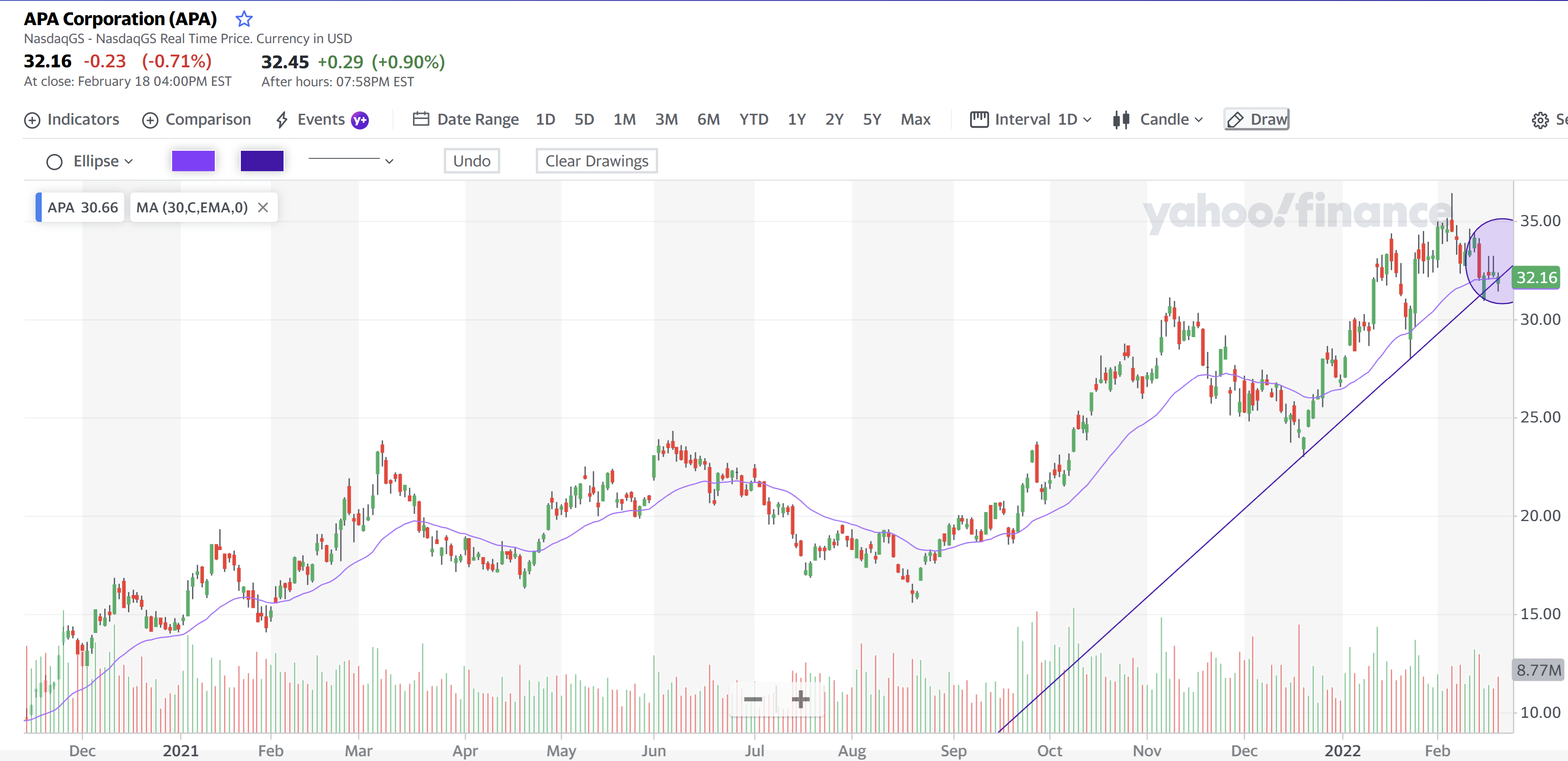Click the APA Corporation (APA) title
The width and height of the screenshot is (1568, 761).
(120, 19)
